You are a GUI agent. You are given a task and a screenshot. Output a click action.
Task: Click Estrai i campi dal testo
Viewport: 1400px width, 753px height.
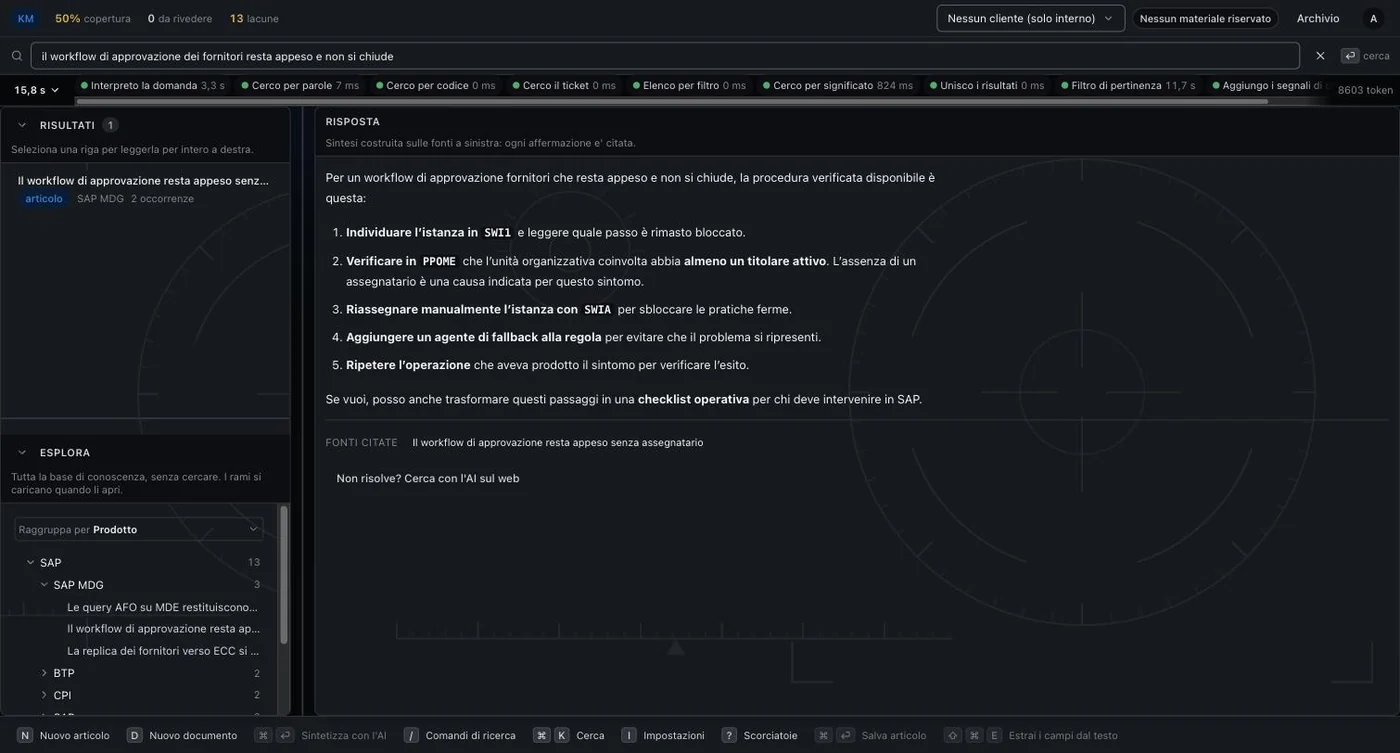coord(1032,735)
